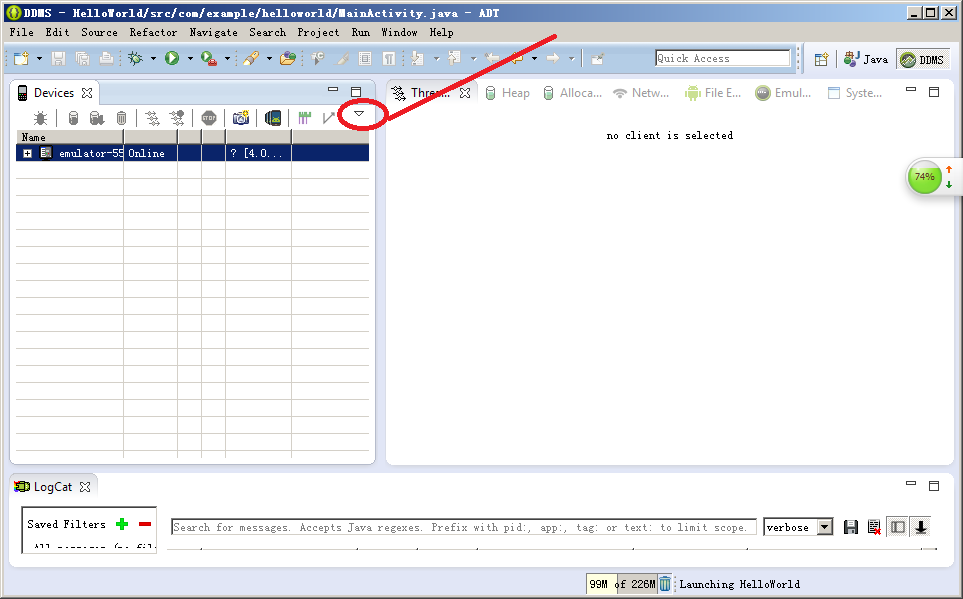Screen dimensions: 963x599
Task: Click the Save disk icon in main toolbar
Action: tap(58, 58)
